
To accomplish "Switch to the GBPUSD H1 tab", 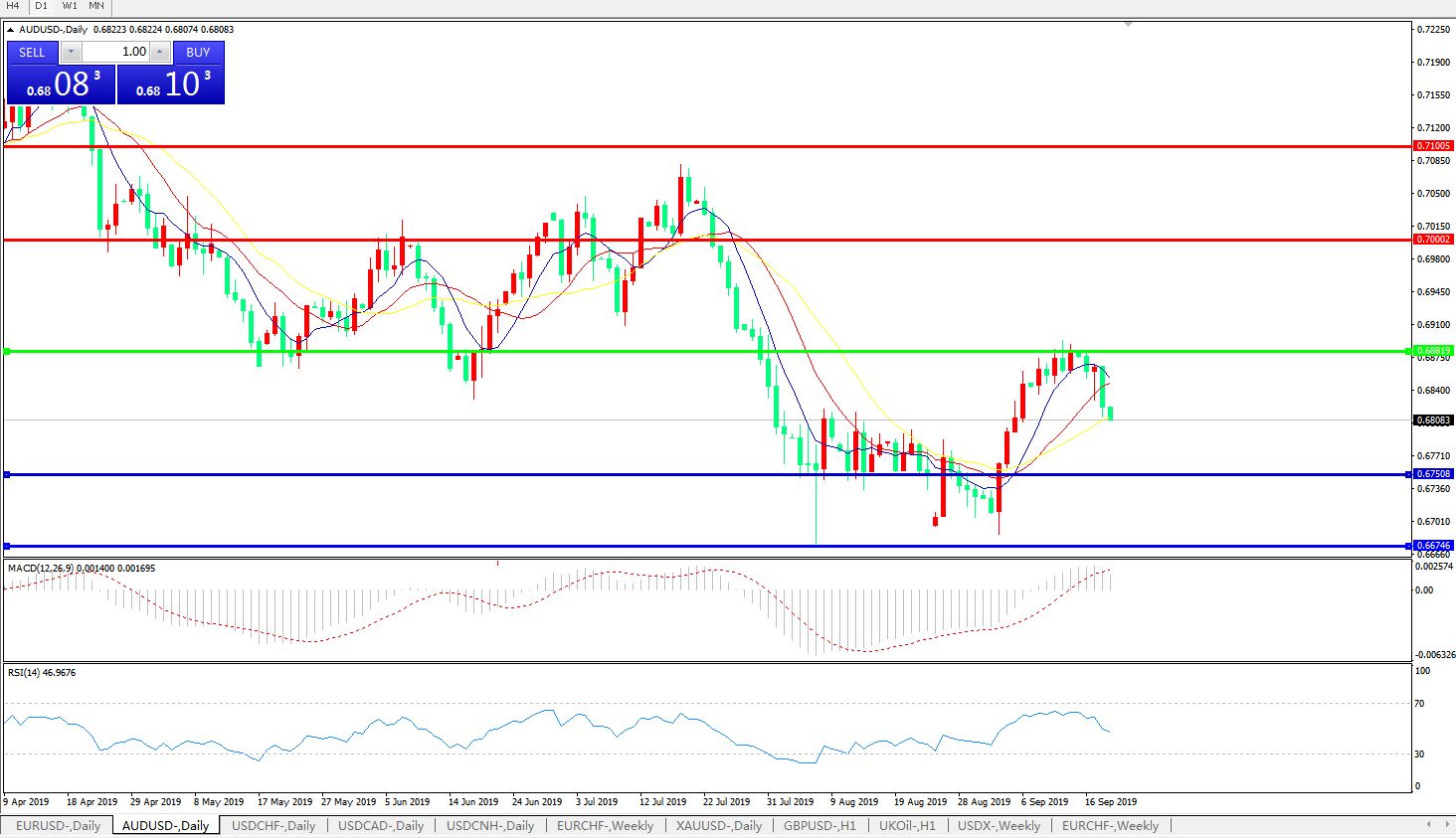I will click(819, 825).
